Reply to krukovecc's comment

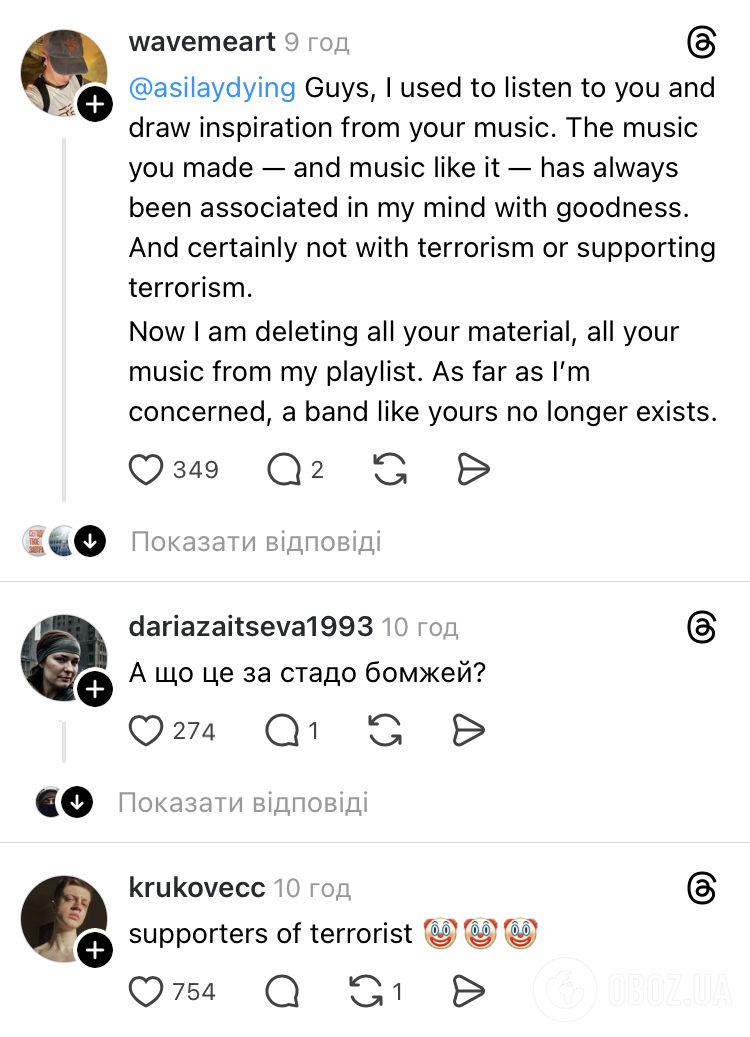pos(282,991)
